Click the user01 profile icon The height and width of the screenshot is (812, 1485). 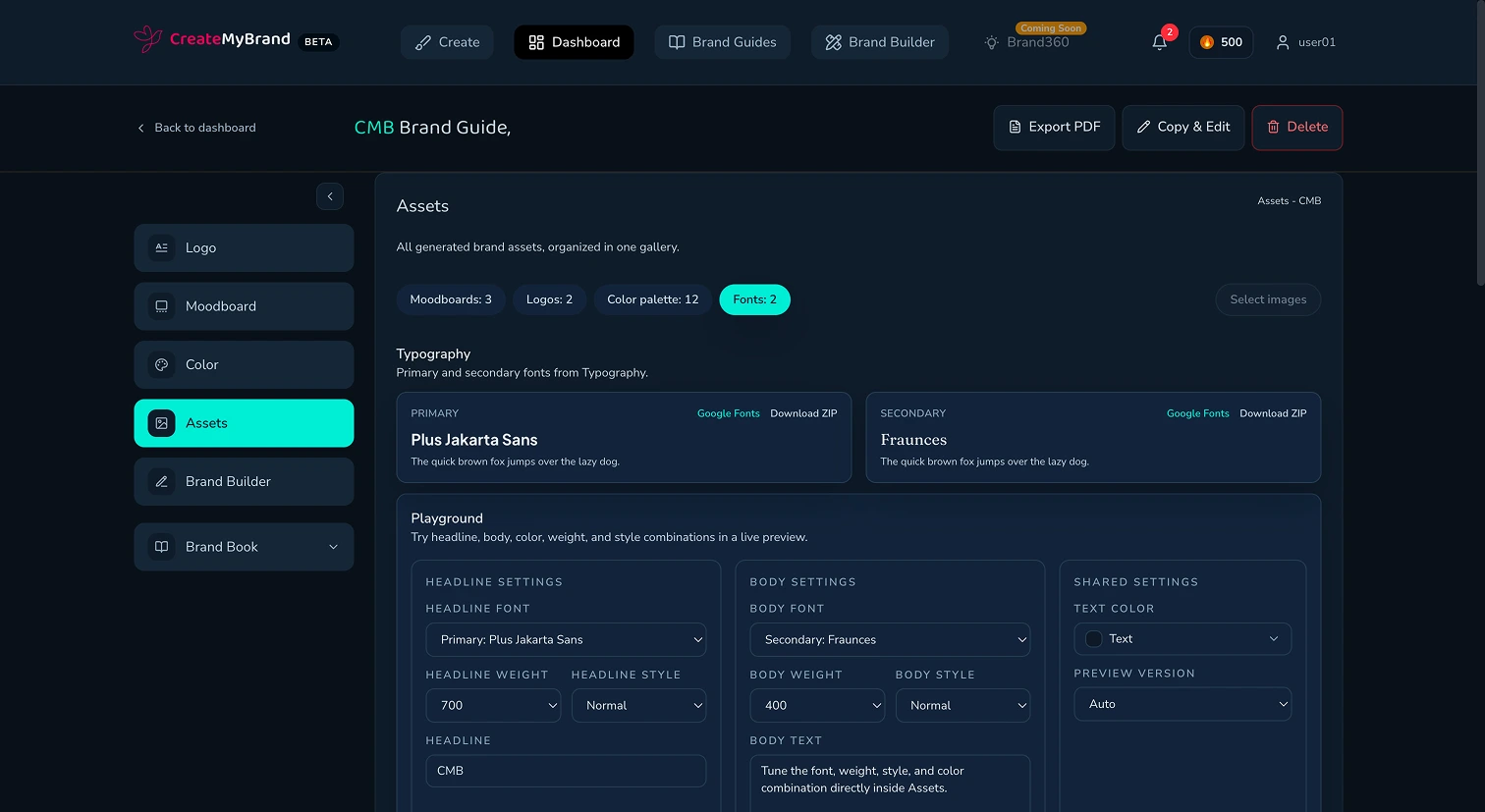click(1282, 42)
